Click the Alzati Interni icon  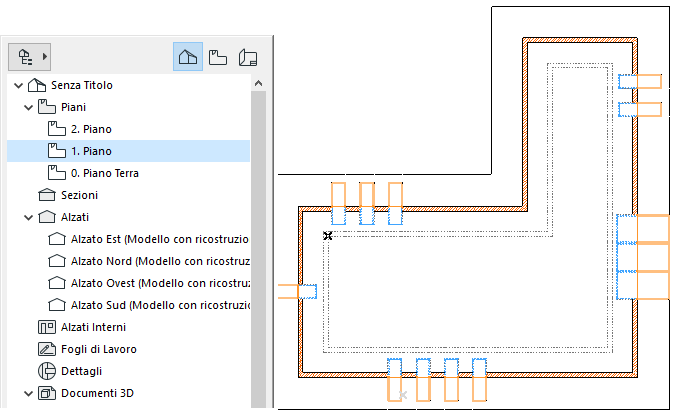[x=46, y=327]
